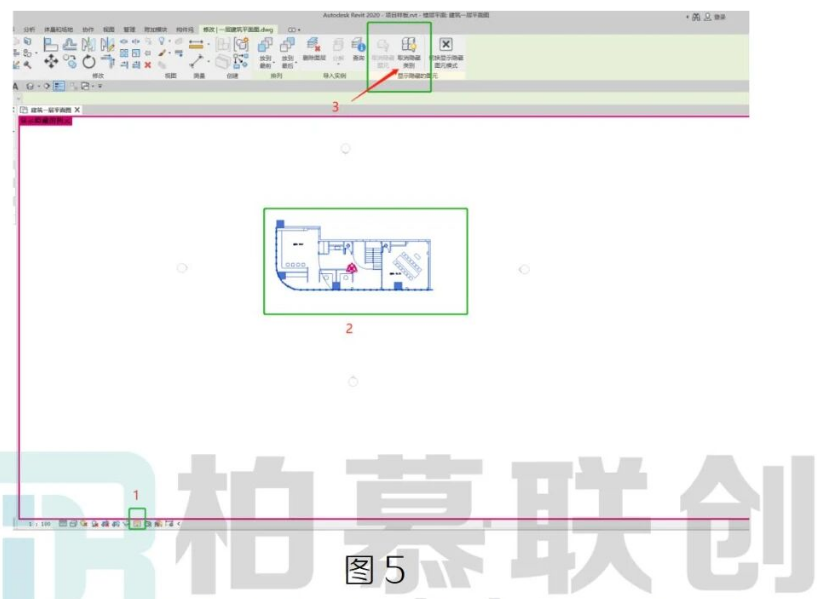
Task: Select the Scale tool
Action: pos(136,53)
